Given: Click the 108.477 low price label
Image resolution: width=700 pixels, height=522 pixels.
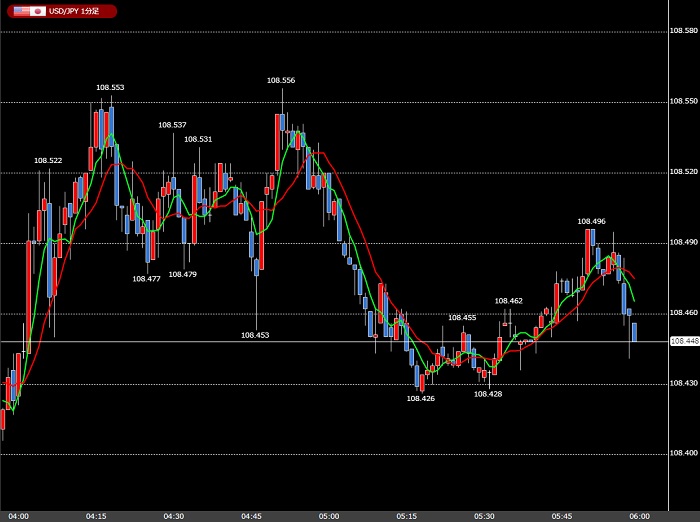Looking at the screenshot, I should (x=146, y=279).
